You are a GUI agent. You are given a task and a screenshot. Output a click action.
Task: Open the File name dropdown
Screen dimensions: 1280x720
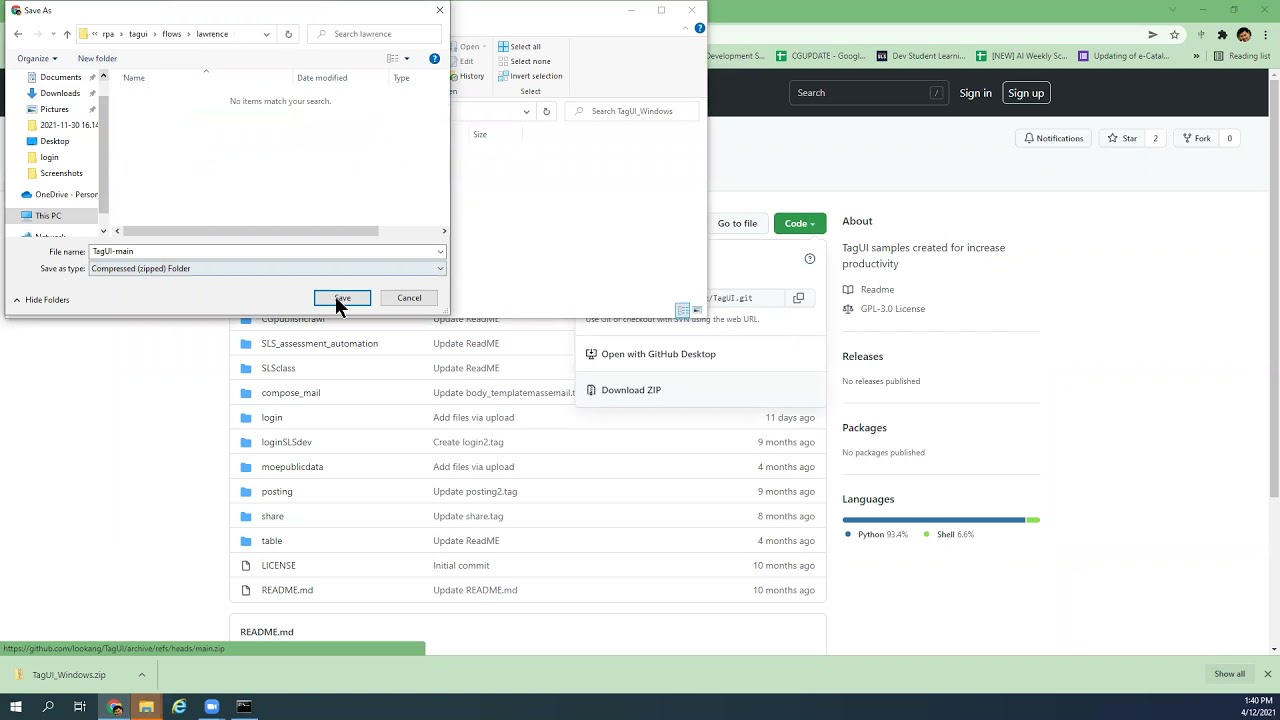pos(440,251)
